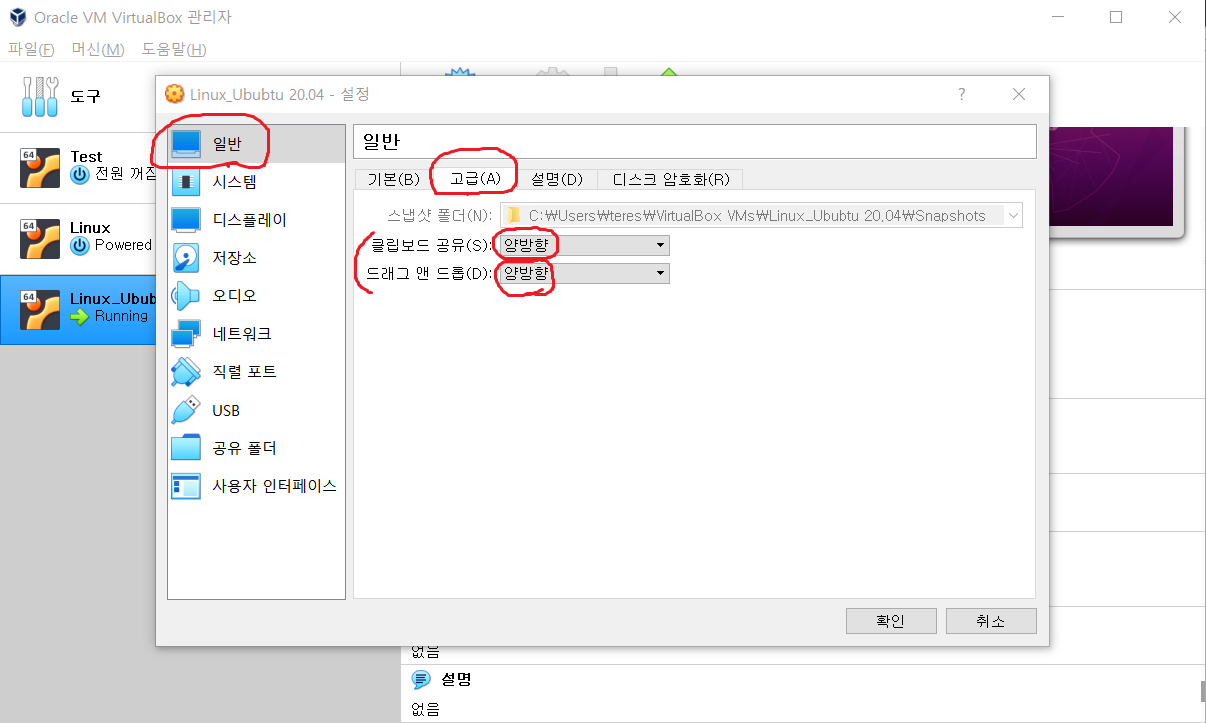Close the settings dialog
This screenshot has height=723, width=1206.
pyautogui.click(x=1019, y=94)
